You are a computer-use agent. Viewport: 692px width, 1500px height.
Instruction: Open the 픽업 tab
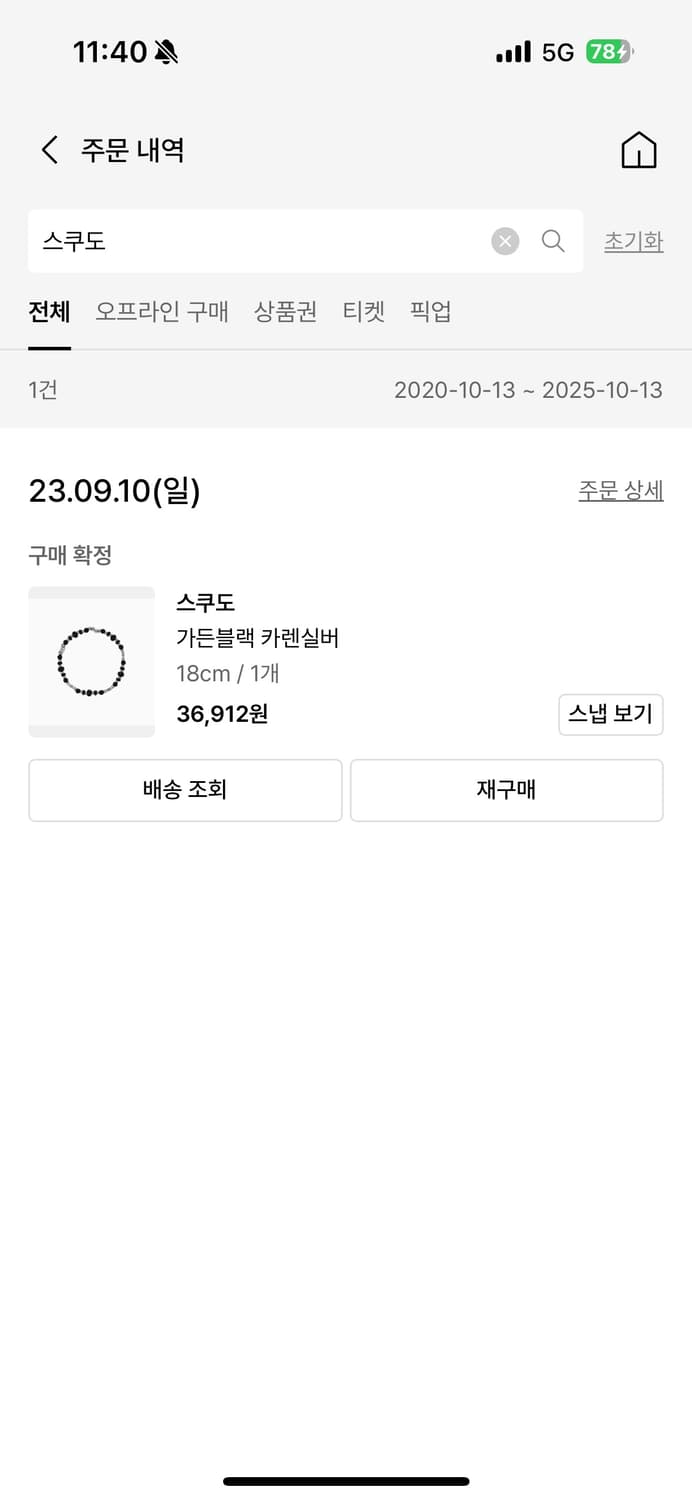tap(431, 312)
